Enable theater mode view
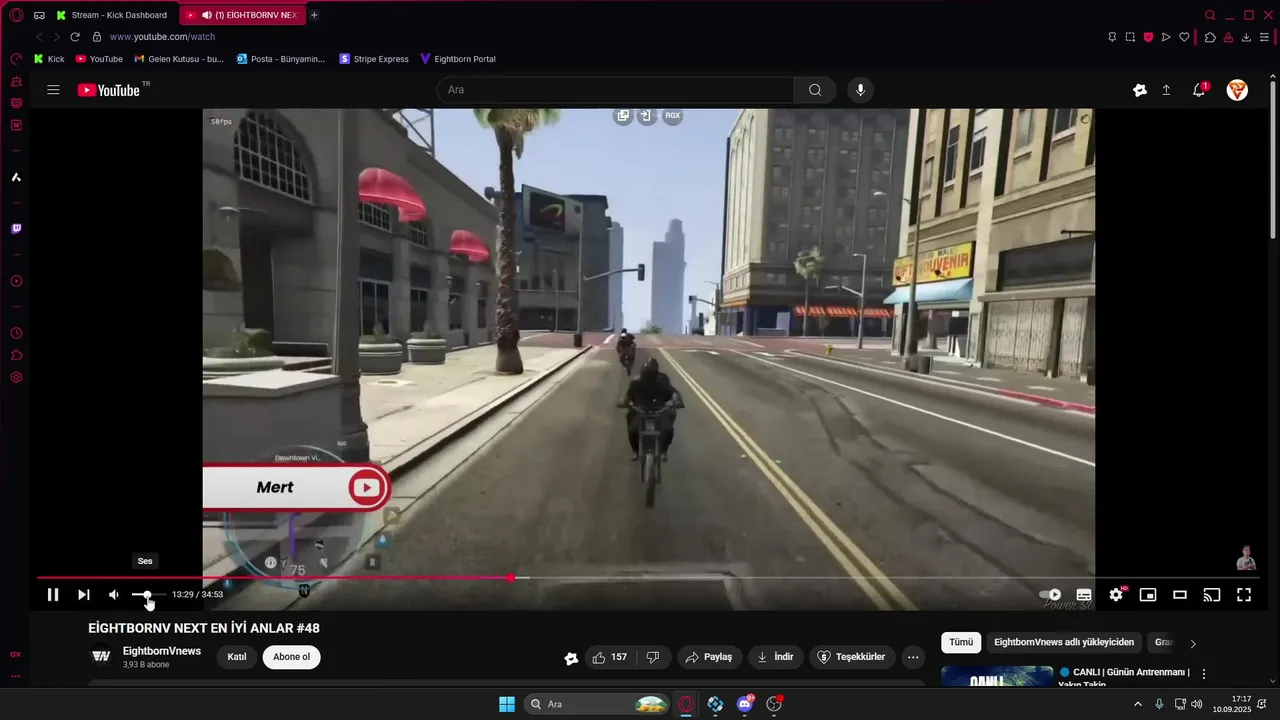 (1180, 595)
